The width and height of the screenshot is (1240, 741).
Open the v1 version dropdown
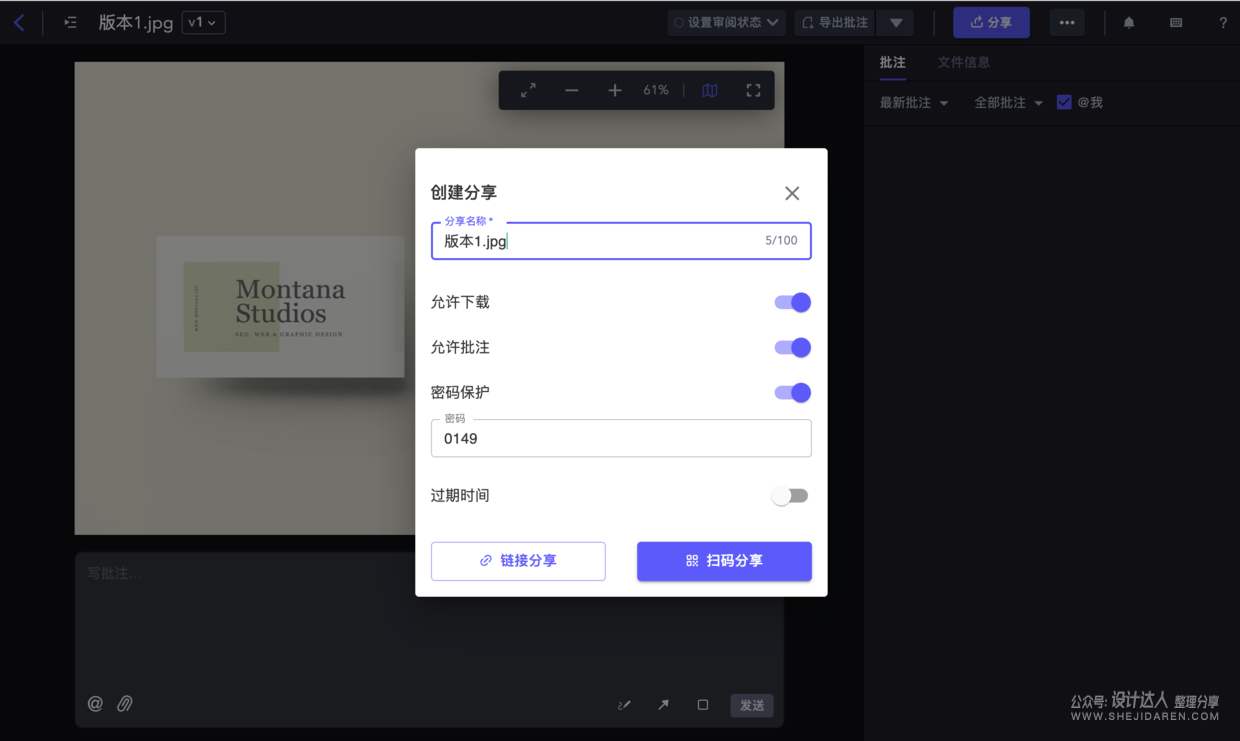[x=203, y=21]
